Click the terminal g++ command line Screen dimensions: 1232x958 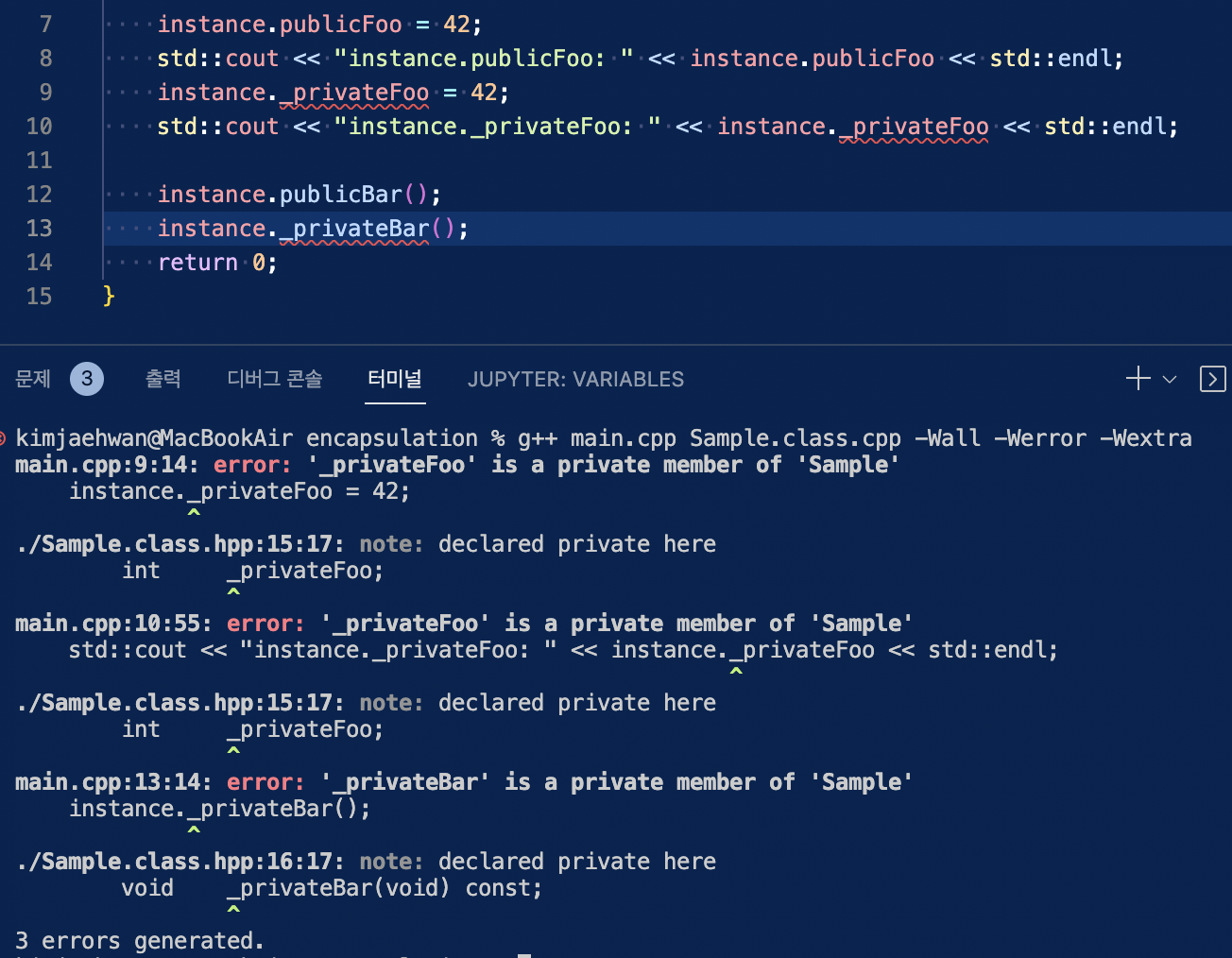(604, 437)
